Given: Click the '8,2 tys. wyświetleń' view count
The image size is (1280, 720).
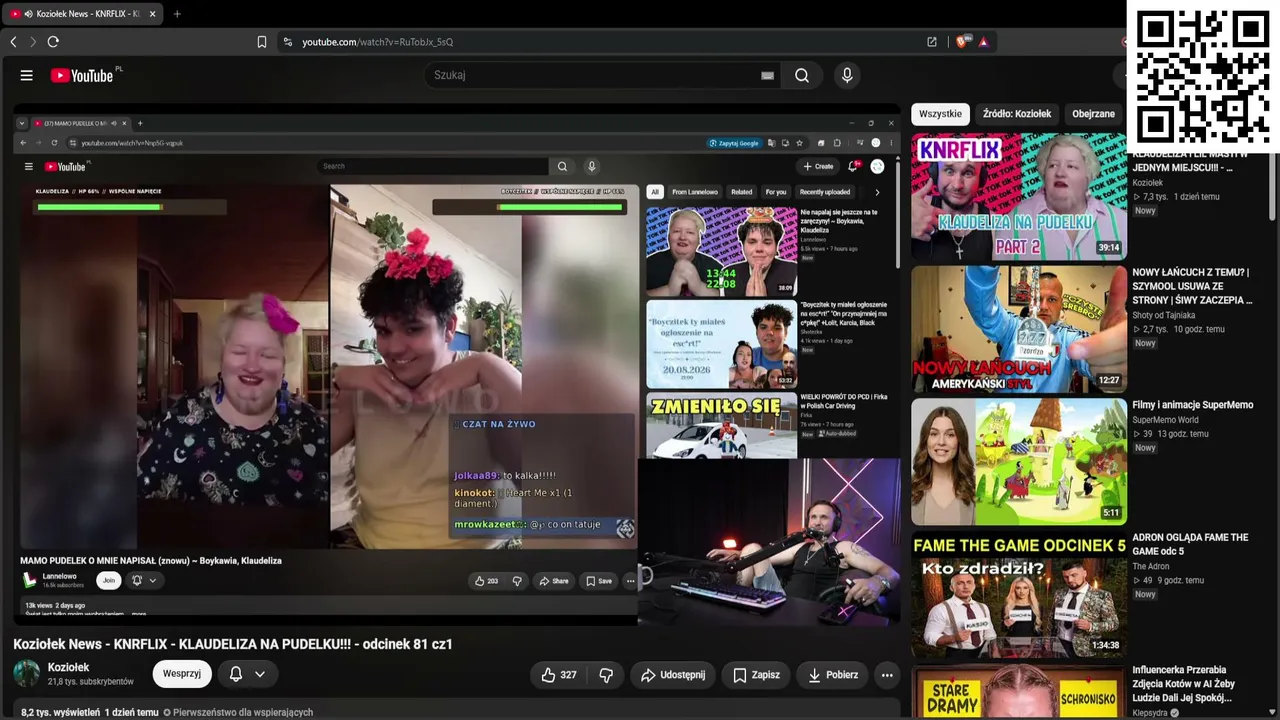Looking at the screenshot, I should [x=60, y=713].
